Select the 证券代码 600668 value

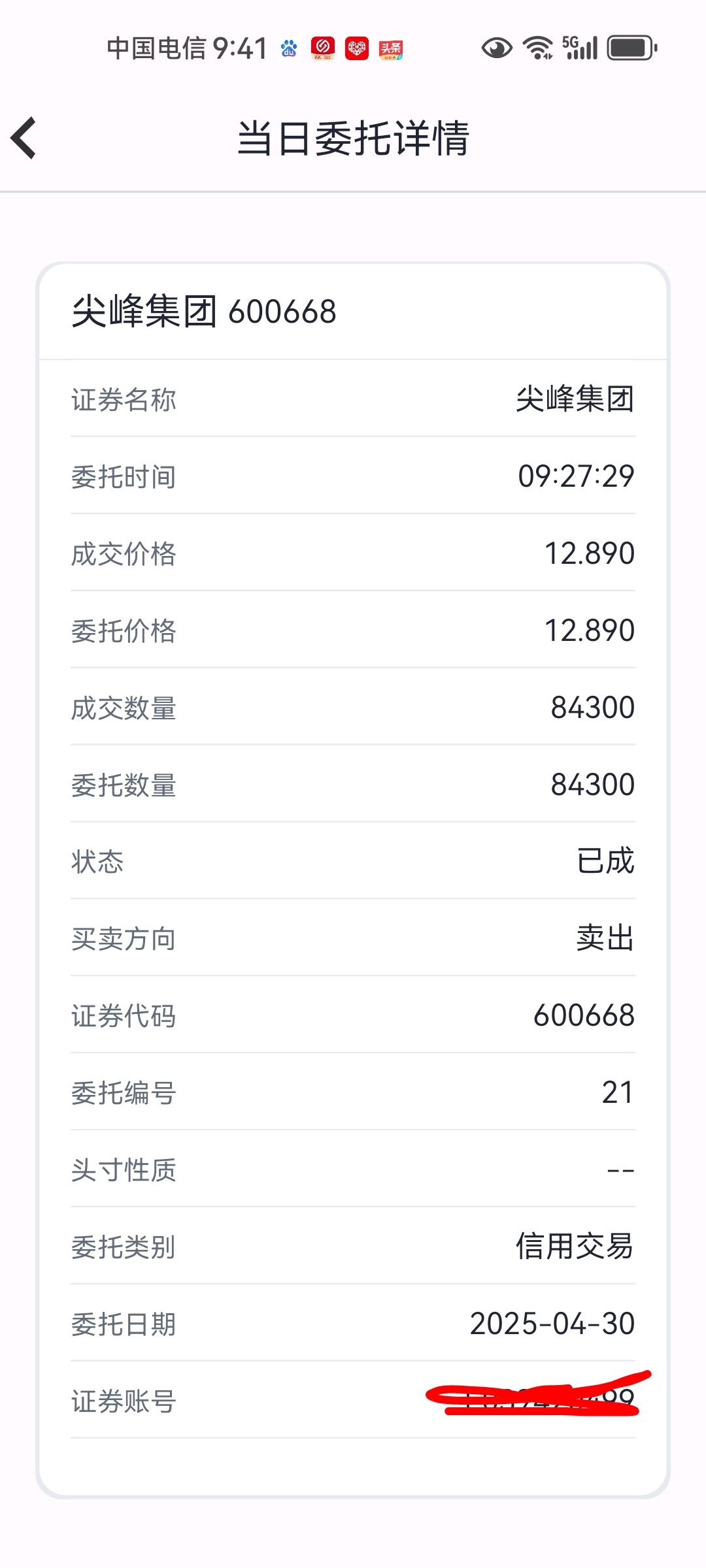tap(584, 1015)
